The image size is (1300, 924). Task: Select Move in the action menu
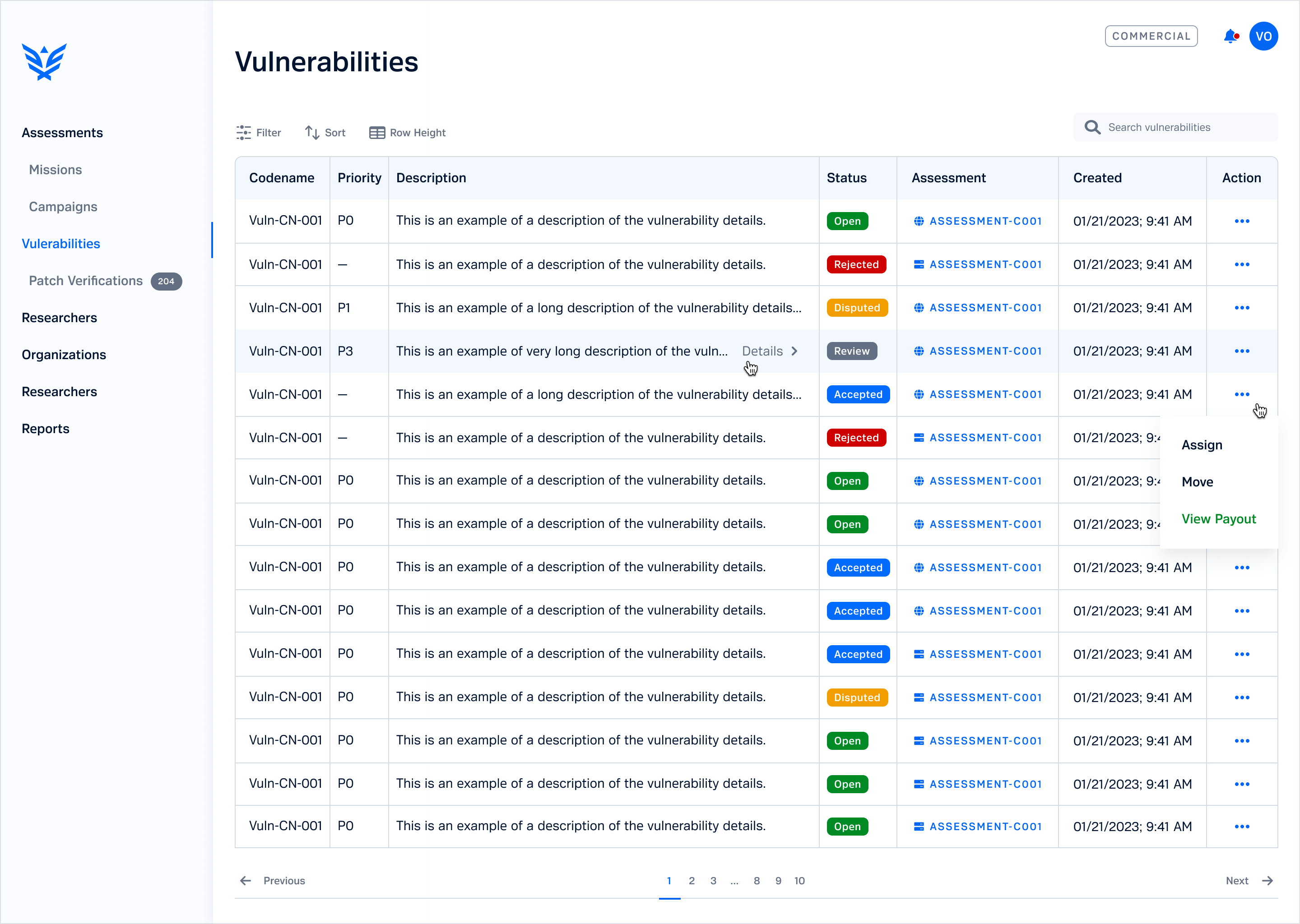click(x=1197, y=482)
